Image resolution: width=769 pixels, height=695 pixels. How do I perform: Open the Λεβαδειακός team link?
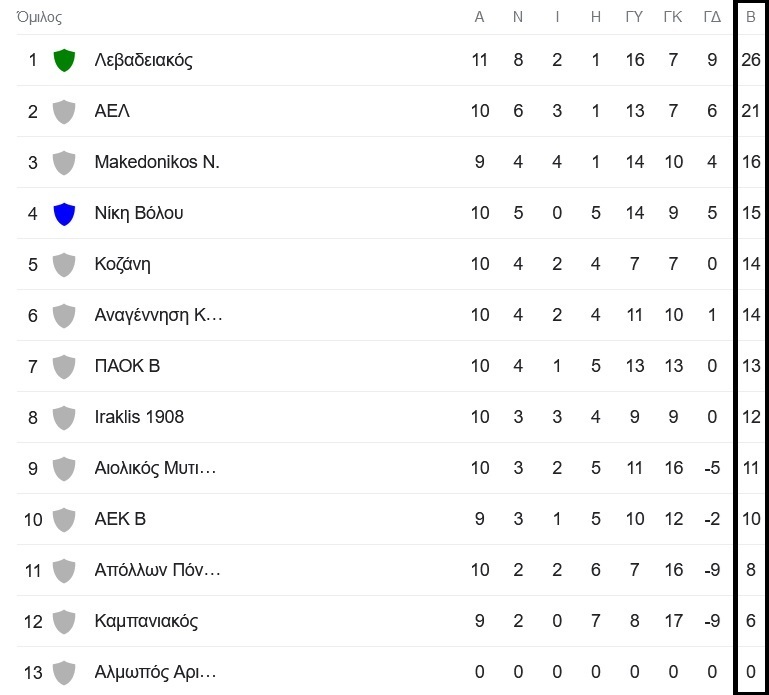[x=144, y=60]
